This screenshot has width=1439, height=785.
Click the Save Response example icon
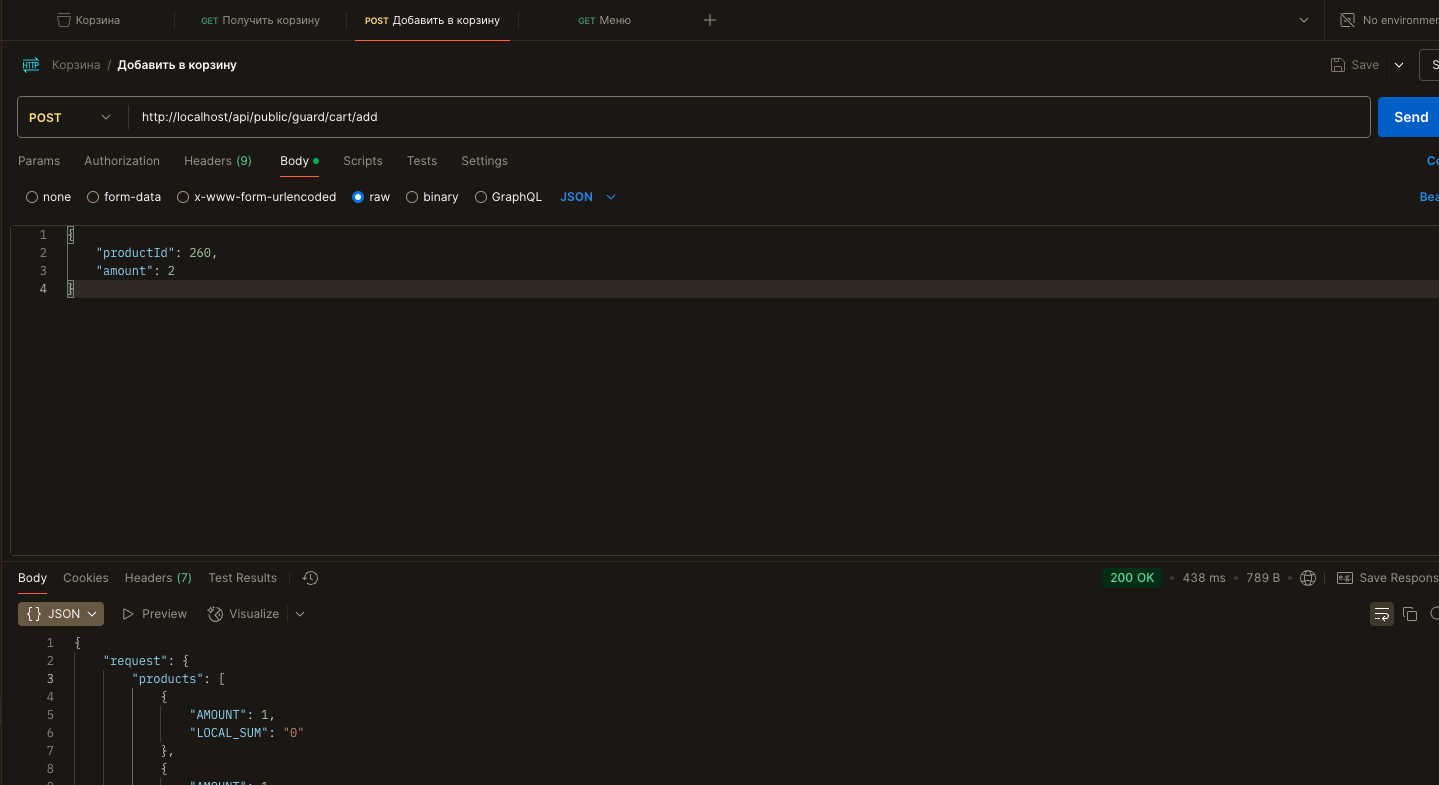1345,578
